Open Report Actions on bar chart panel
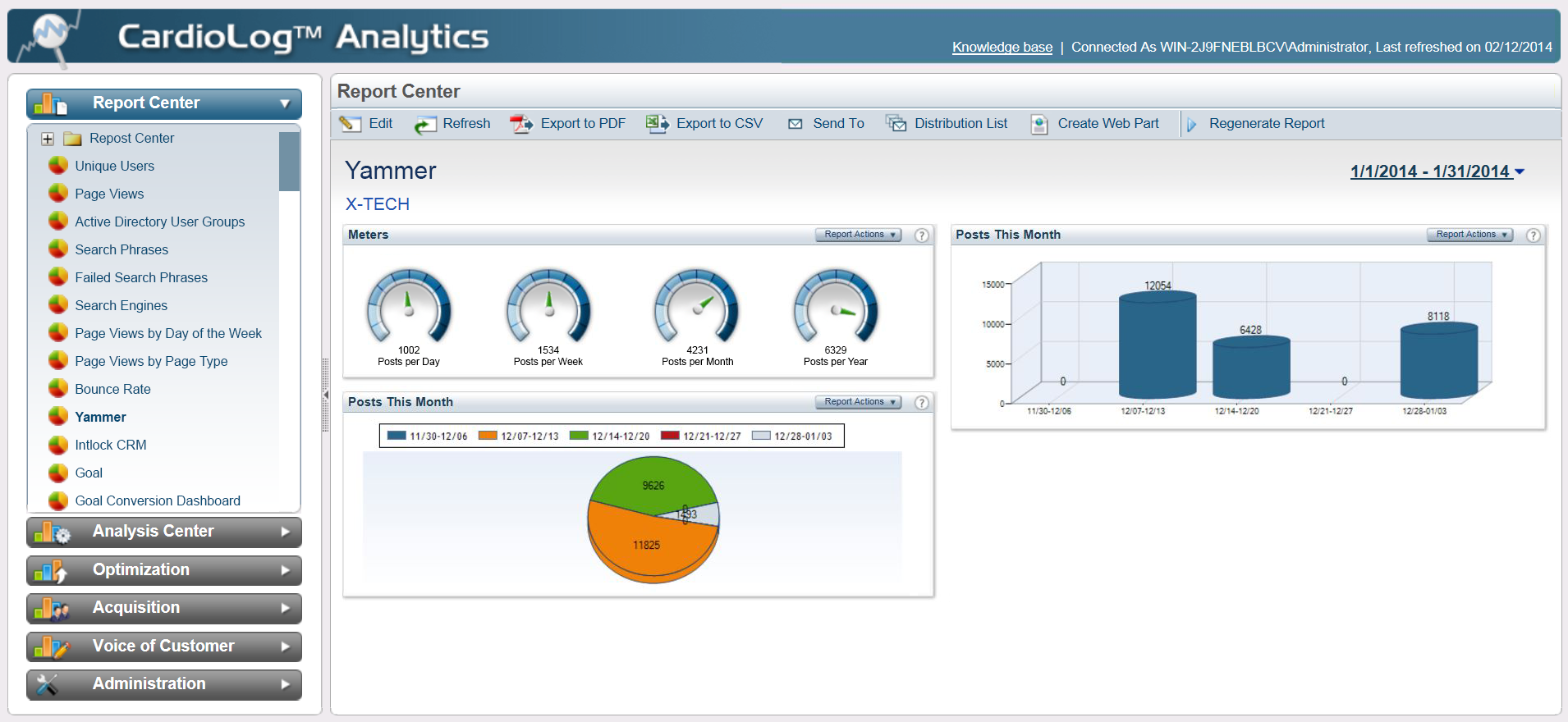The height and width of the screenshot is (722, 1568). (1469, 235)
